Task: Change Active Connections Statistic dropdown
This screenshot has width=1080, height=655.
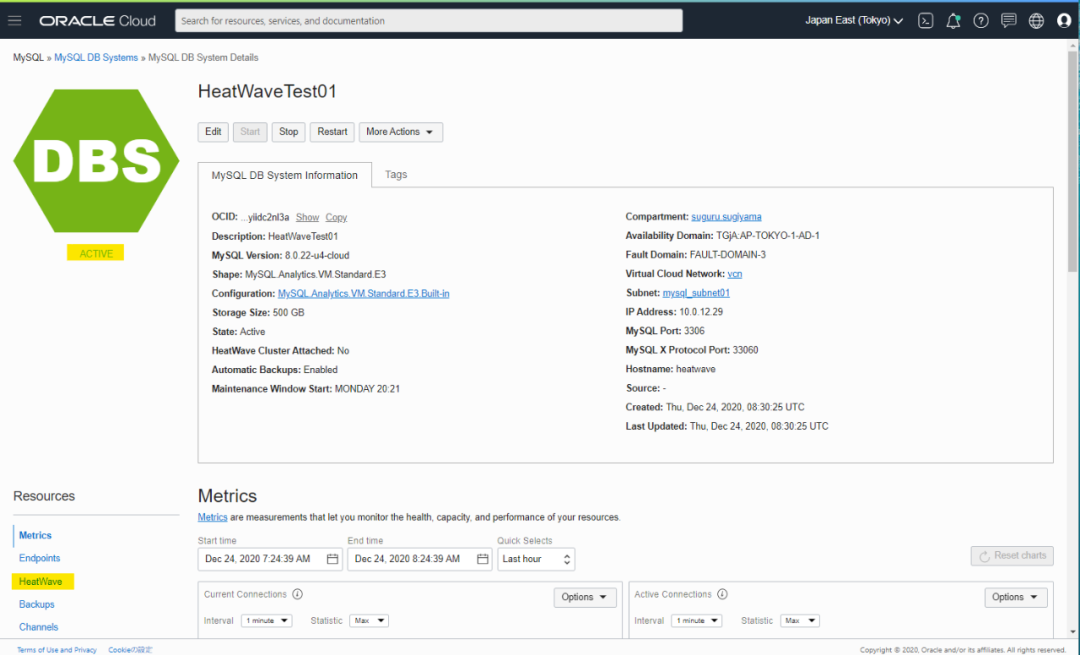Action: [x=799, y=621]
